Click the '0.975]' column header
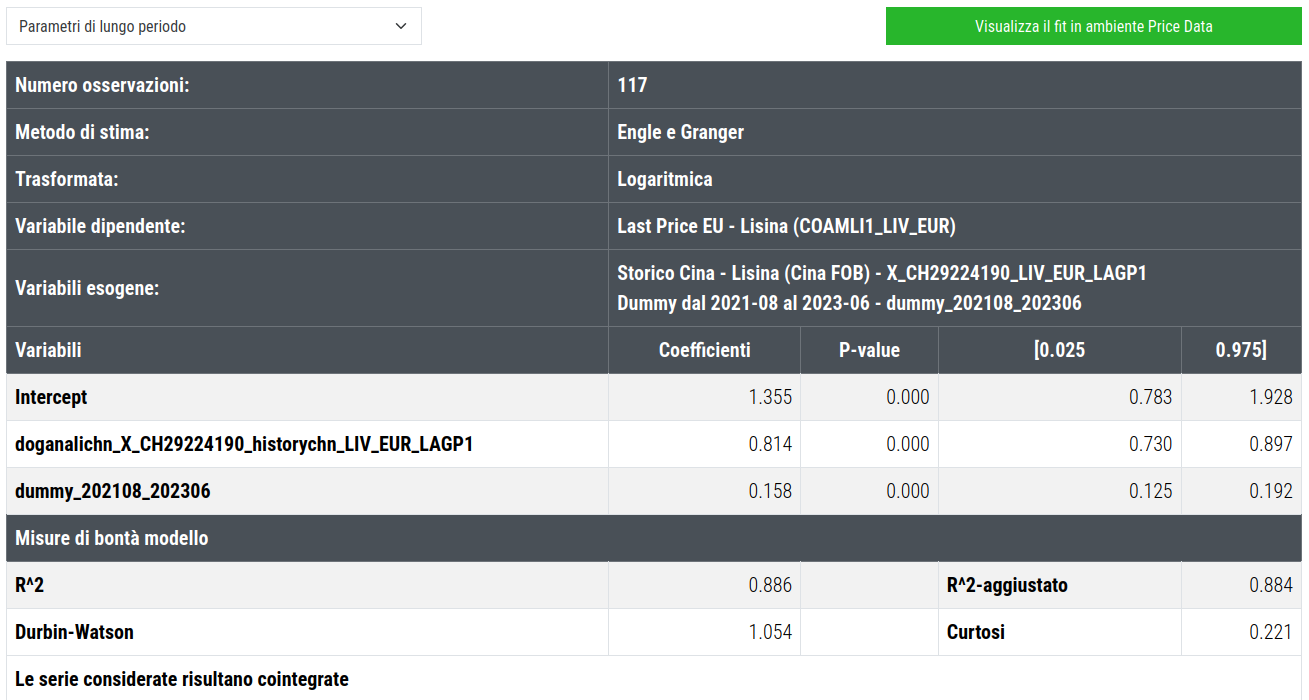1309x700 pixels. [1241, 350]
